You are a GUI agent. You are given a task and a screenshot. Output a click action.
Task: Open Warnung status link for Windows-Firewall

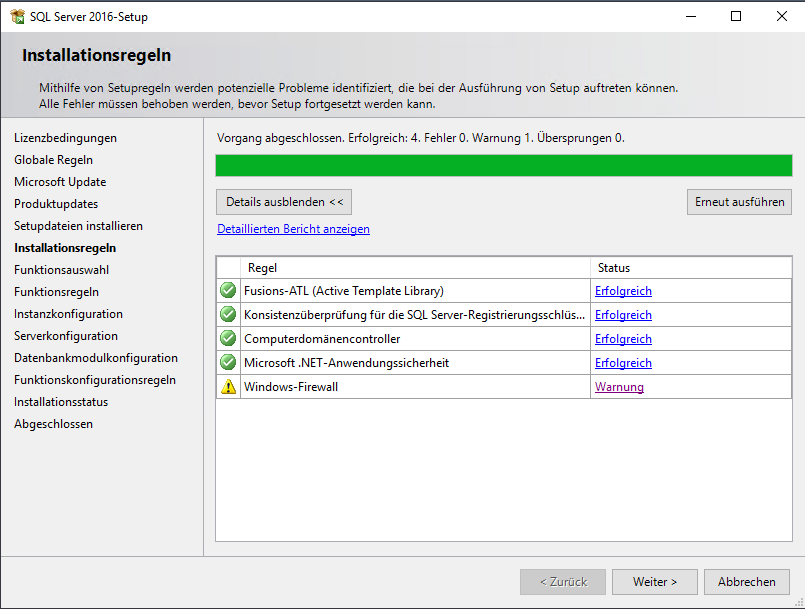pos(619,387)
